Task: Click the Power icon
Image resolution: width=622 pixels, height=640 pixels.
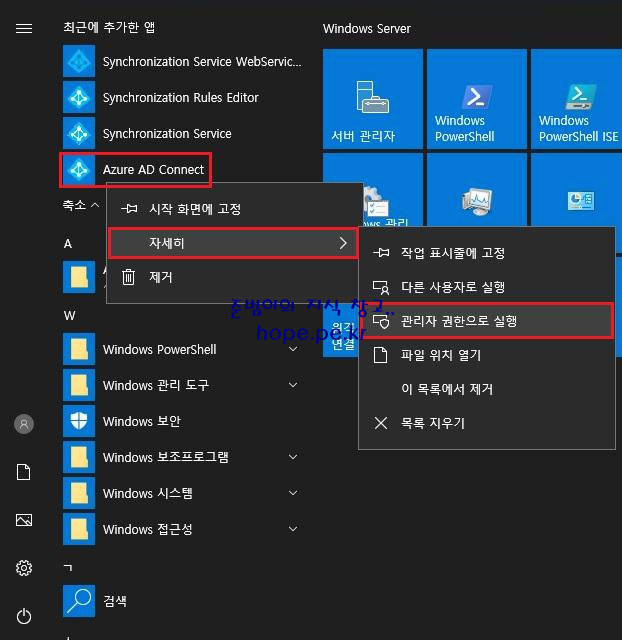Action: click(24, 616)
